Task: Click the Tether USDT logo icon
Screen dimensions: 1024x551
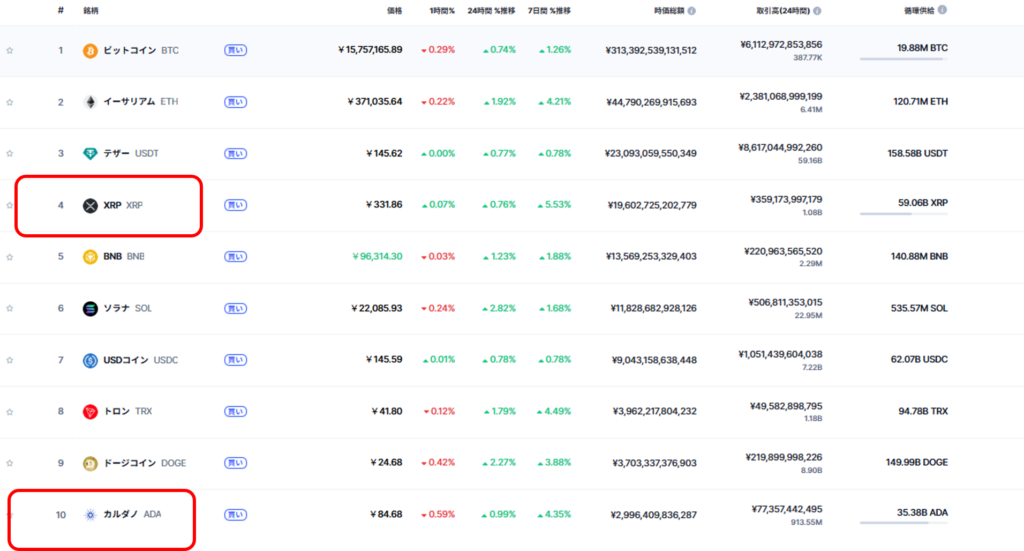Action: tap(90, 153)
